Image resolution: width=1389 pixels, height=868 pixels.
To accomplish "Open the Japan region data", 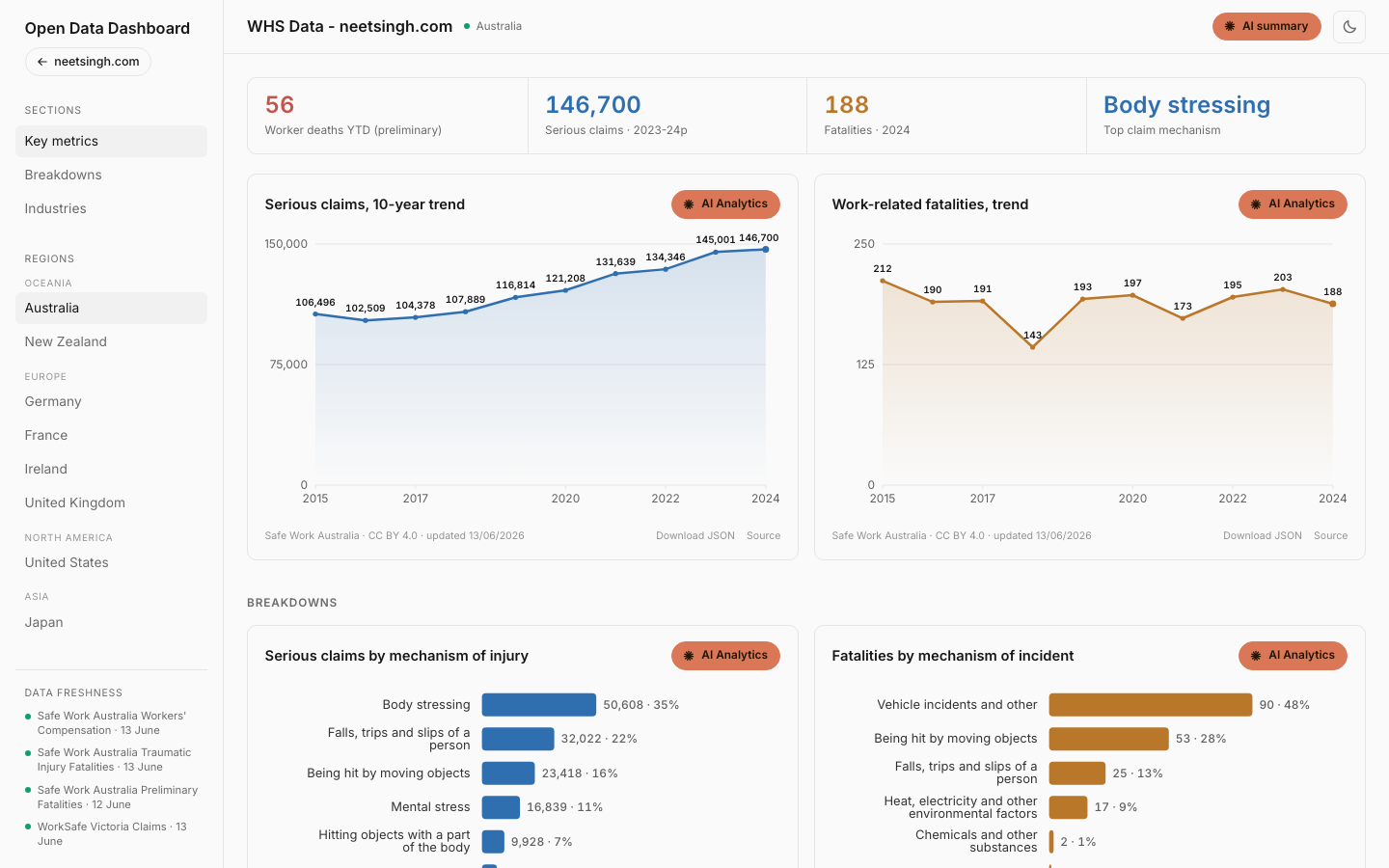I will tap(111, 622).
